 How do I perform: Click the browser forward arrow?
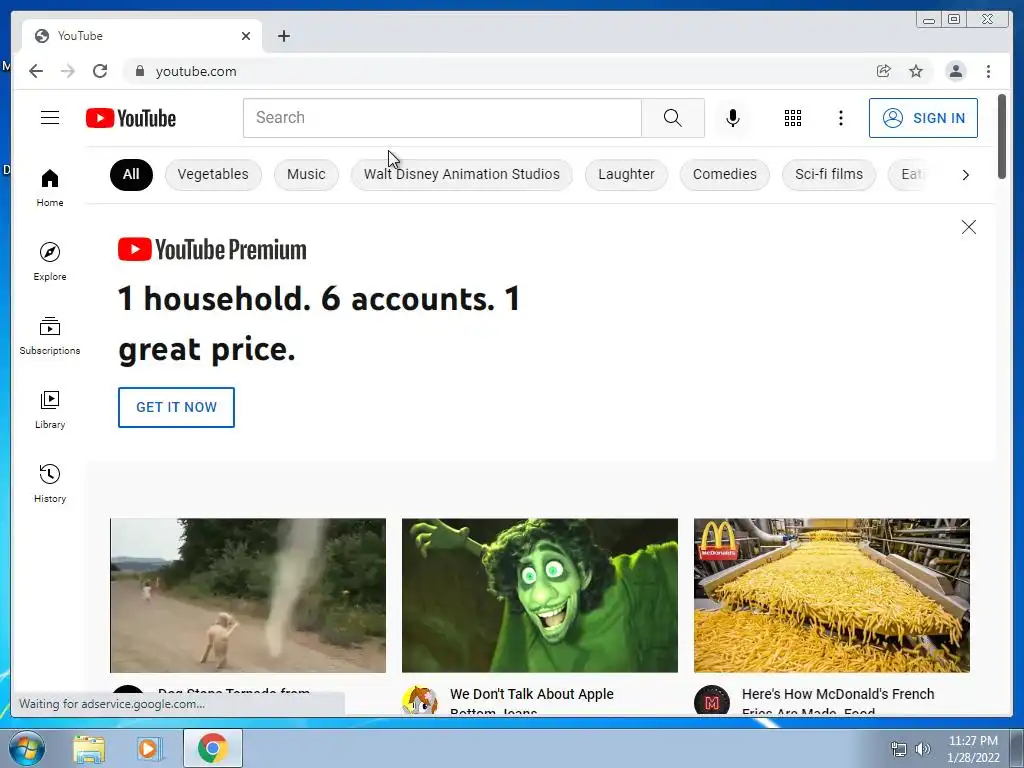pyautogui.click(x=68, y=71)
